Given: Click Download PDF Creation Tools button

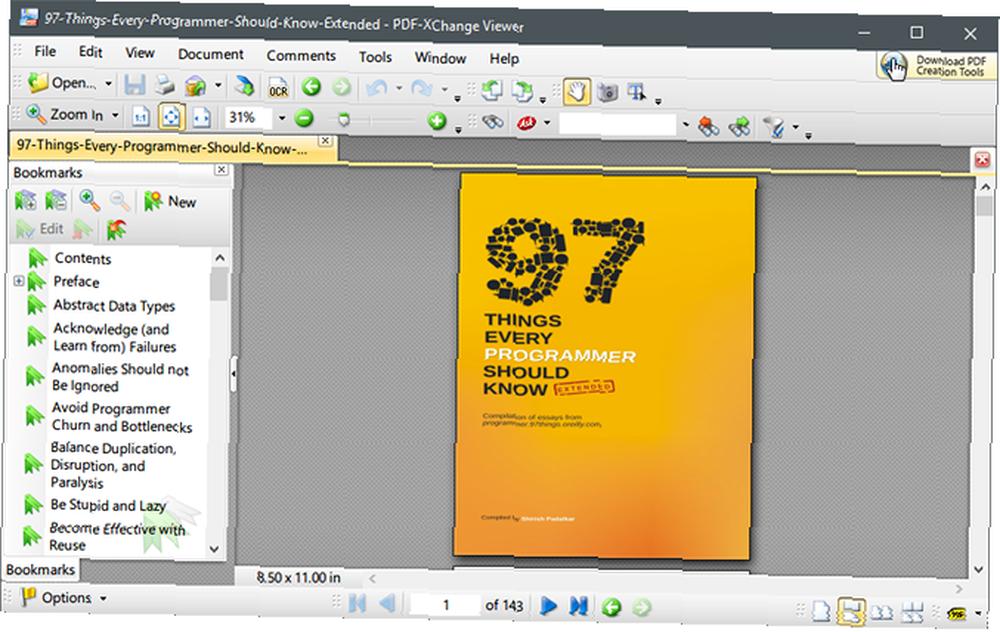Looking at the screenshot, I should (935, 66).
